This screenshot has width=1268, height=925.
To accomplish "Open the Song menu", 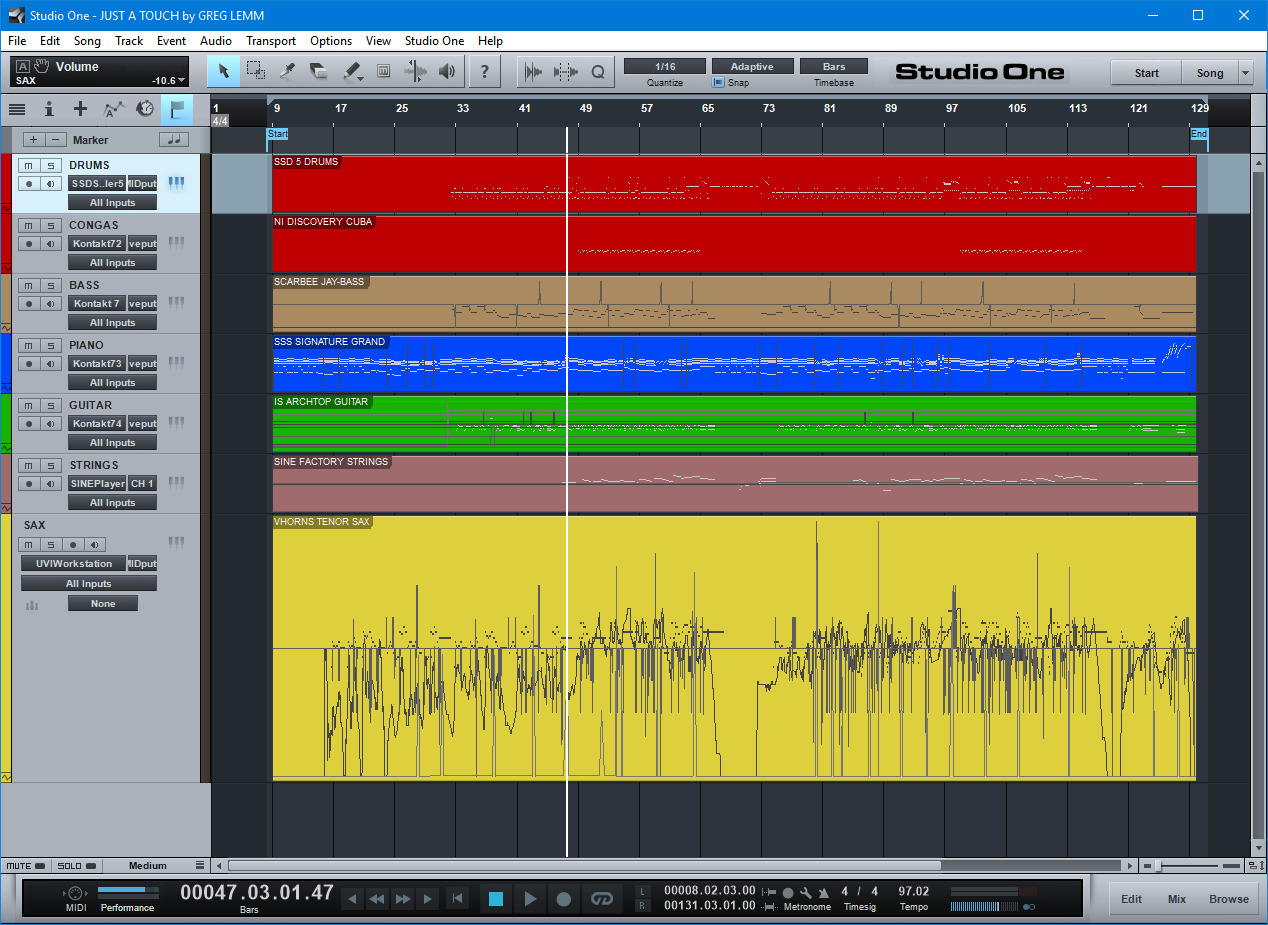I will [87, 41].
